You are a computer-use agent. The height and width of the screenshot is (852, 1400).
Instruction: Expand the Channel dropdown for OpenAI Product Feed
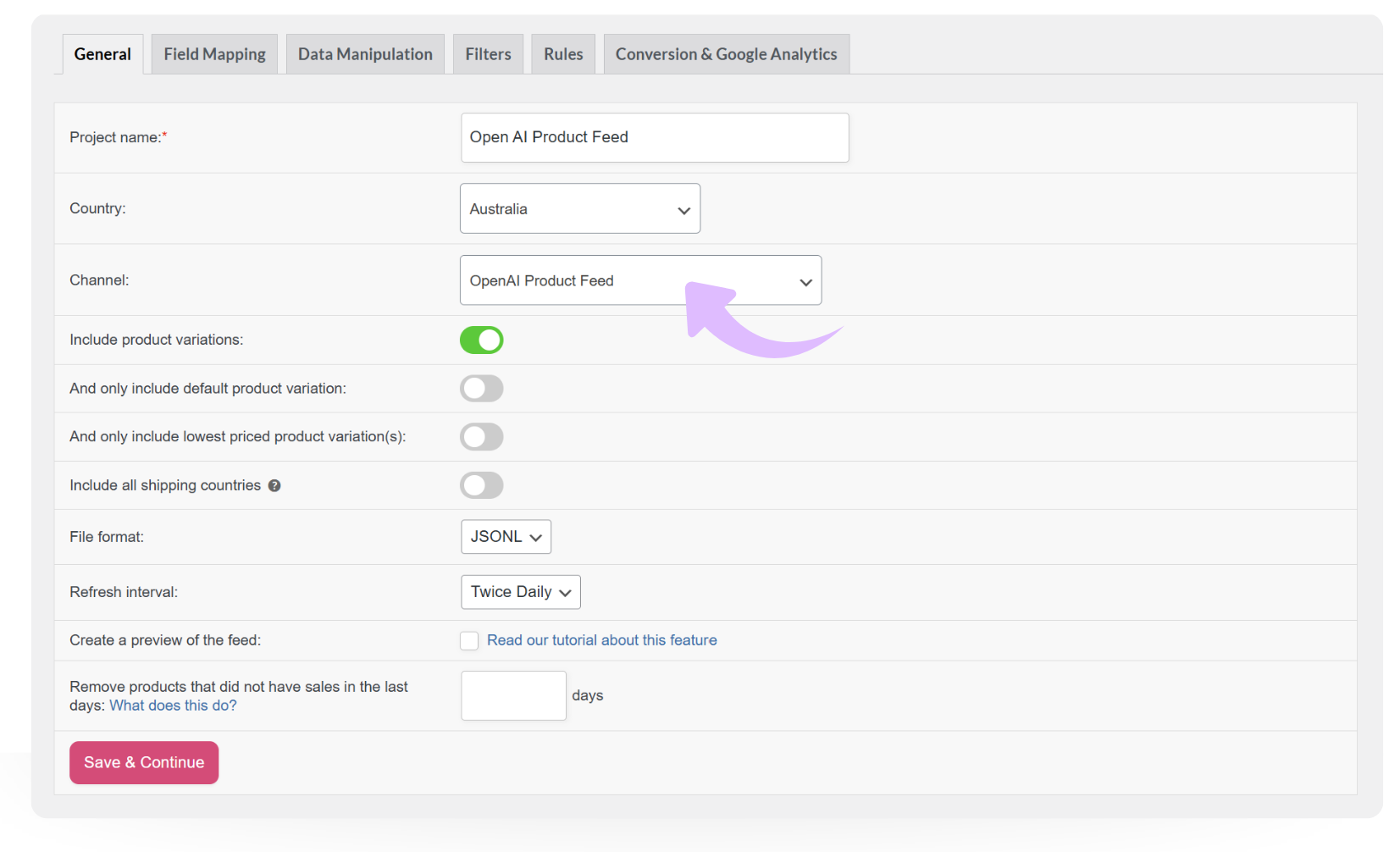(639, 280)
